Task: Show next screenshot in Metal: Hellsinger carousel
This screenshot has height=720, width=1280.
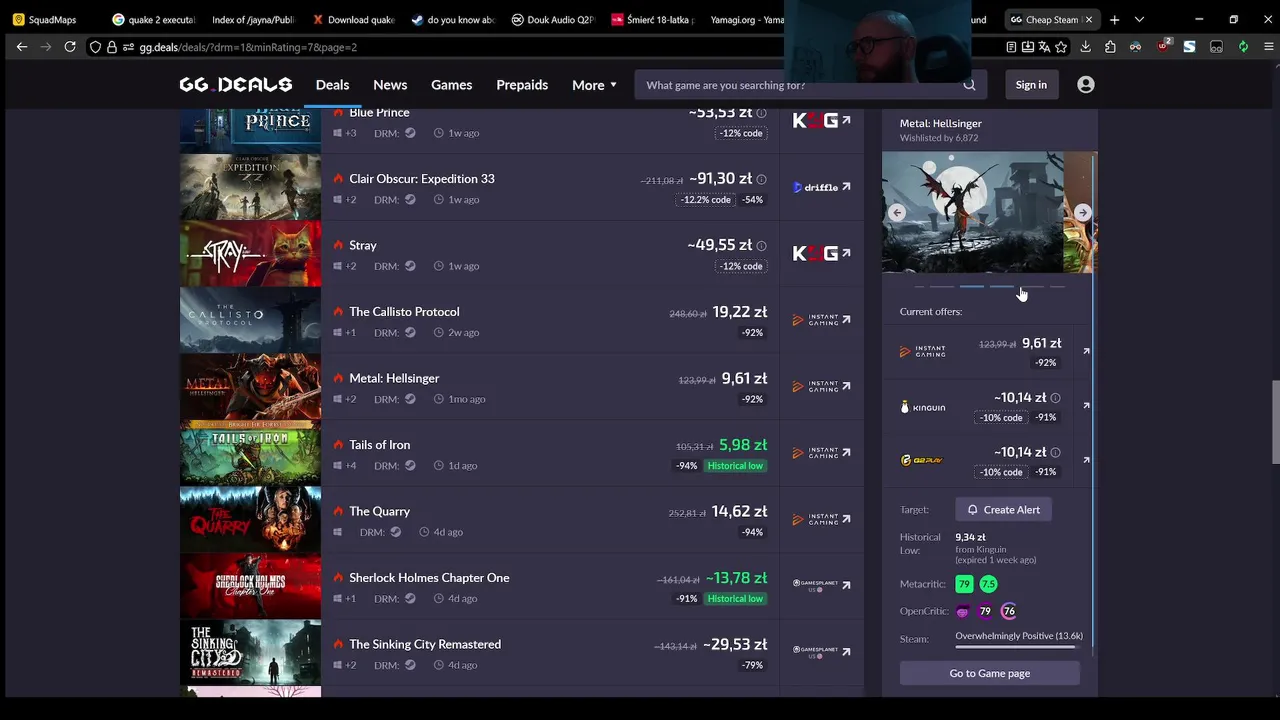Action: [1083, 213]
